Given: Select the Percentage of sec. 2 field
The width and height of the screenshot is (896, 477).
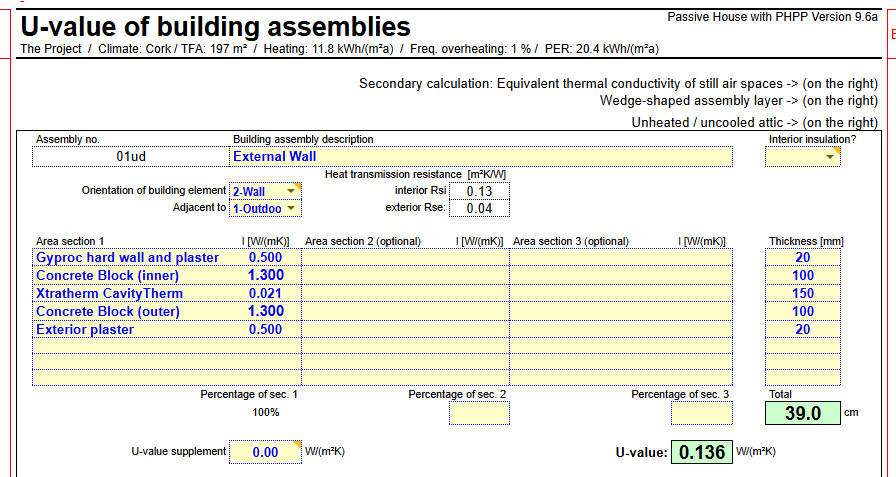Looking at the screenshot, I should 479,413.
